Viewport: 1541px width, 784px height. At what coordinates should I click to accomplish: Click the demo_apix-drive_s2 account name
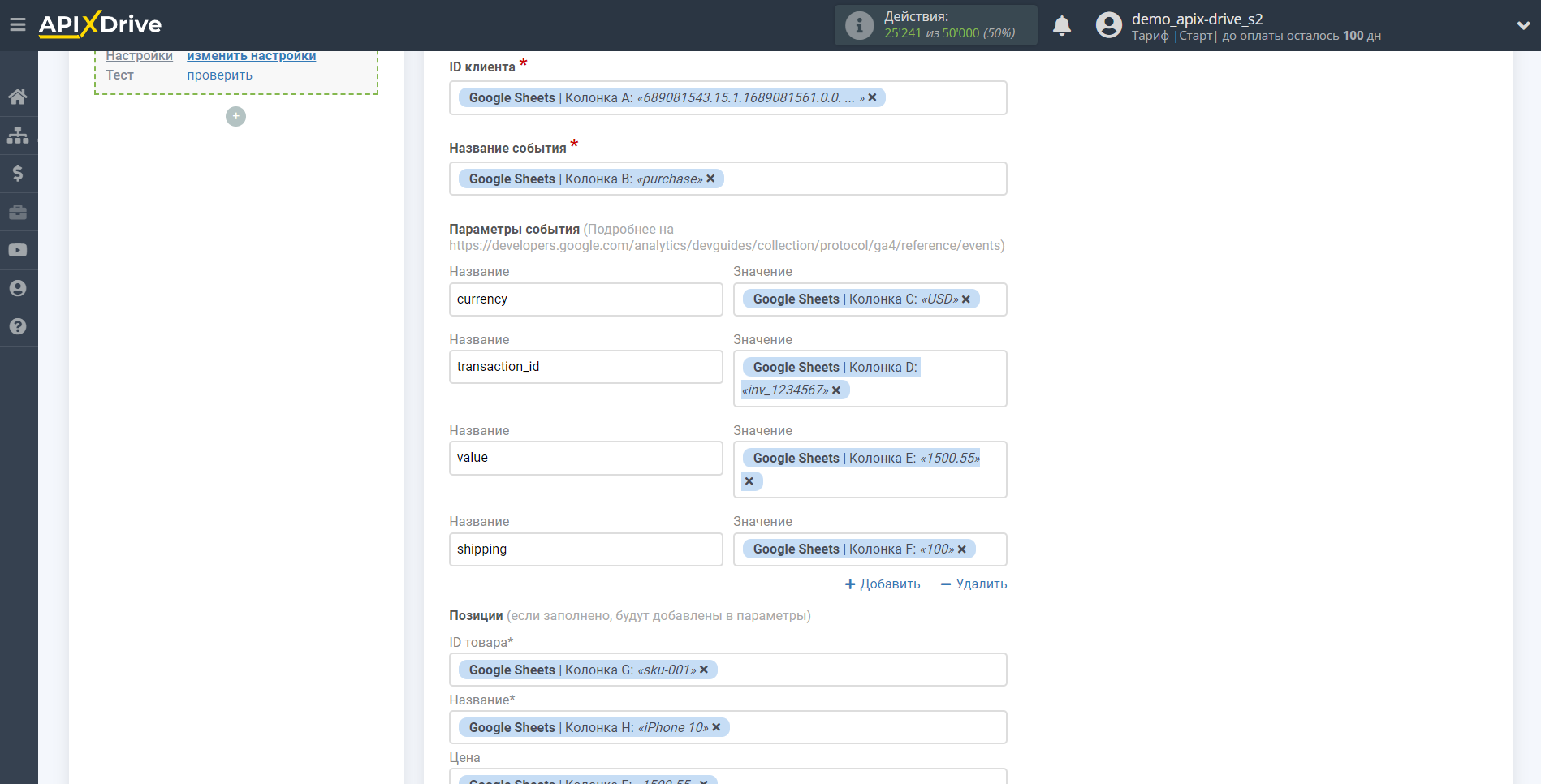(x=1197, y=19)
